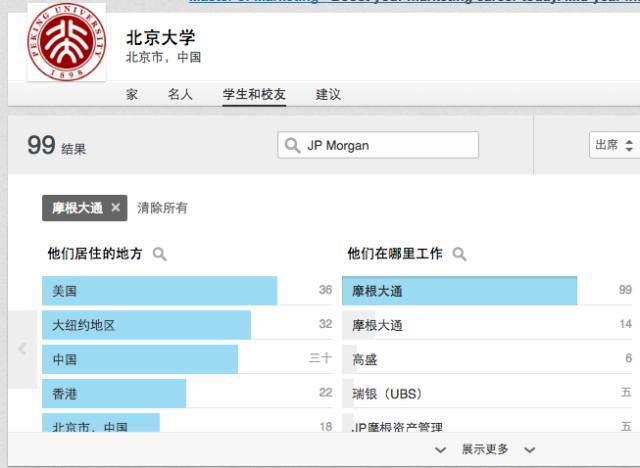640x468 pixels.
Task: Open the 出席 dropdown
Action: [614, 145]
